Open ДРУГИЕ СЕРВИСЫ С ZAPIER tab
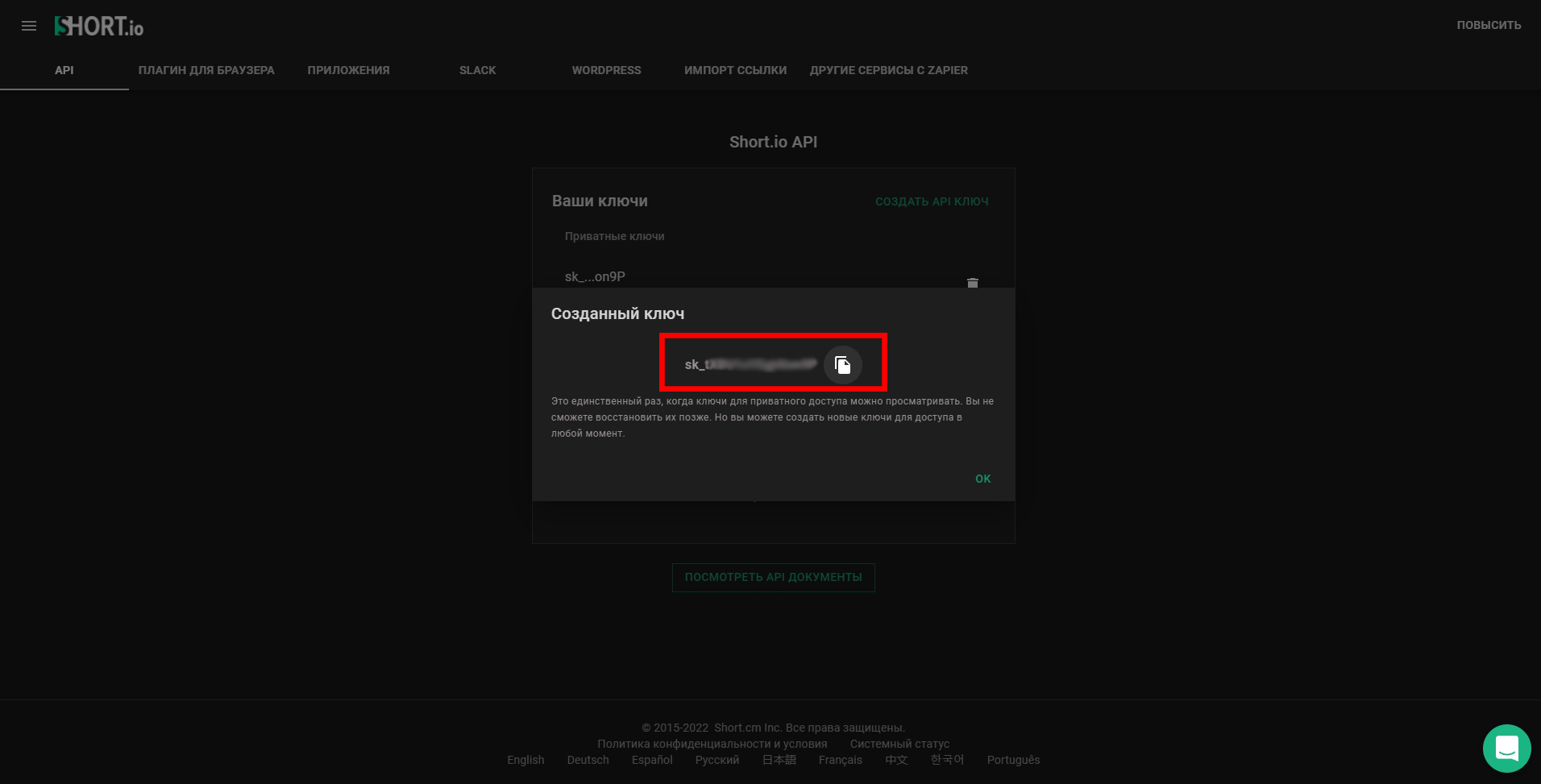 [889, 70]
